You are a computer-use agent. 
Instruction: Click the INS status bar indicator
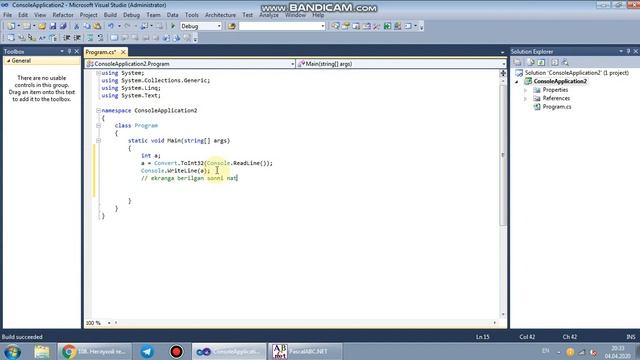point(631,337)
